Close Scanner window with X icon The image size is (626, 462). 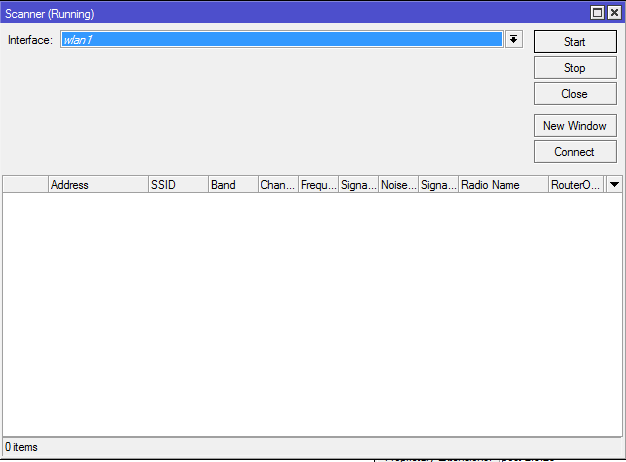(x=614, y=13)
